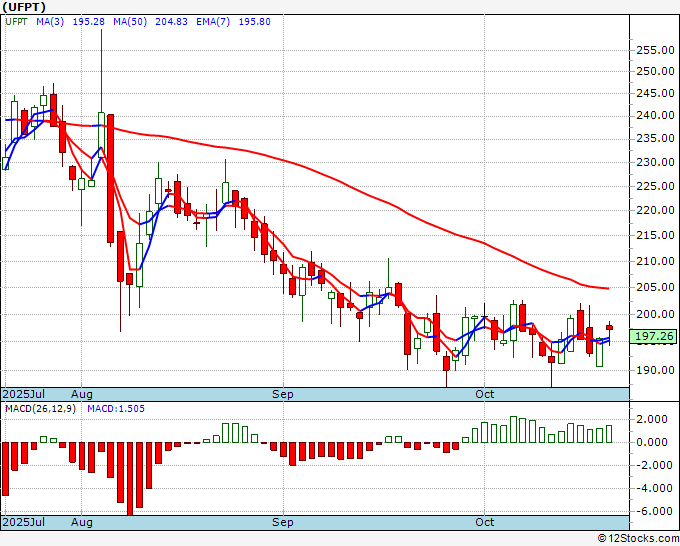The image size is (680, 546).
Task: Click the (UFPT) chart title
Action: pos(23,7)
